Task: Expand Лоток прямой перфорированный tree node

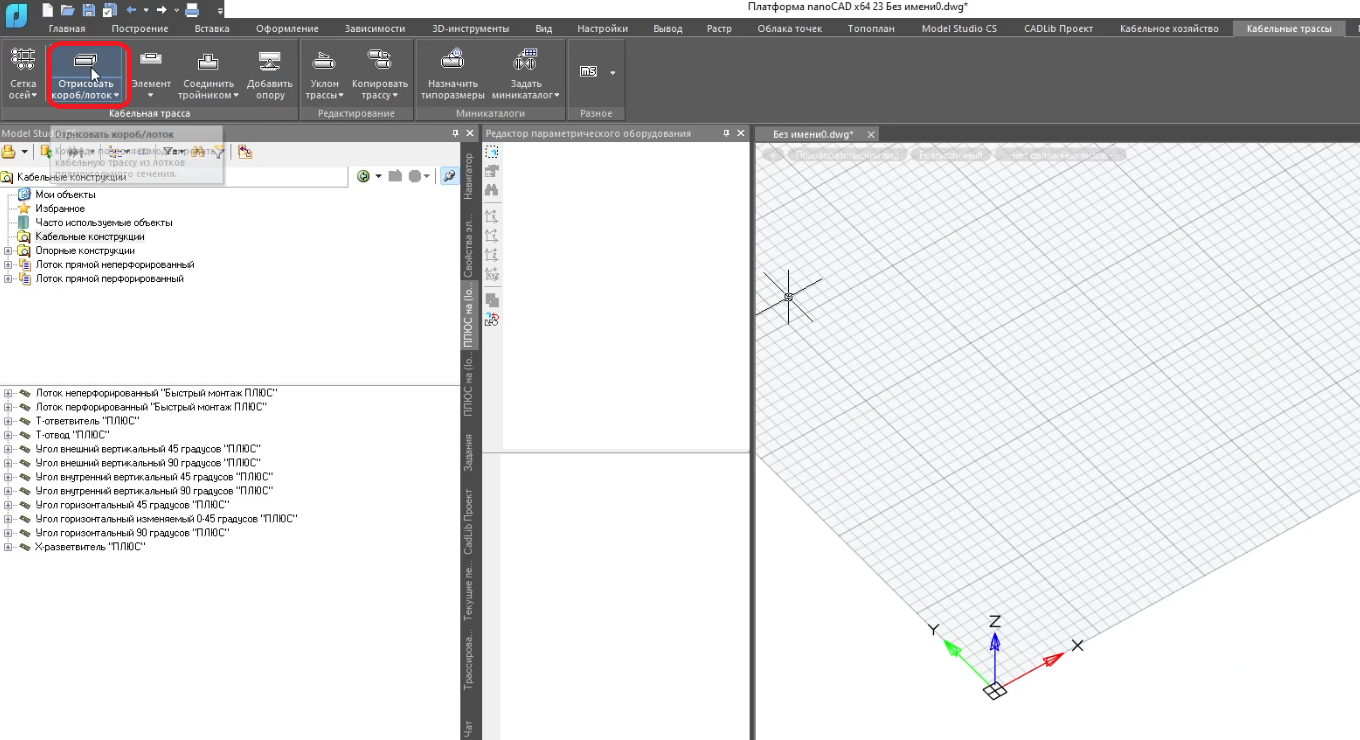Action: click(x=8, y=279)
